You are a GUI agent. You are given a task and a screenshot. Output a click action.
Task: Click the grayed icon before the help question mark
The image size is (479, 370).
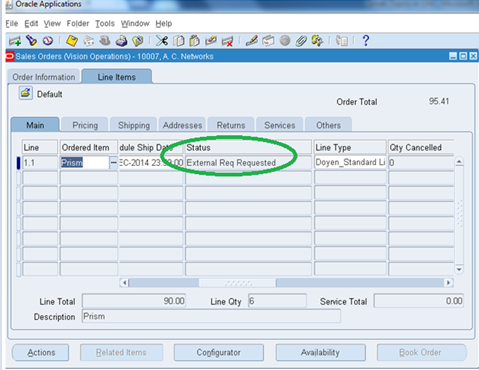click(x=342, y=41)
